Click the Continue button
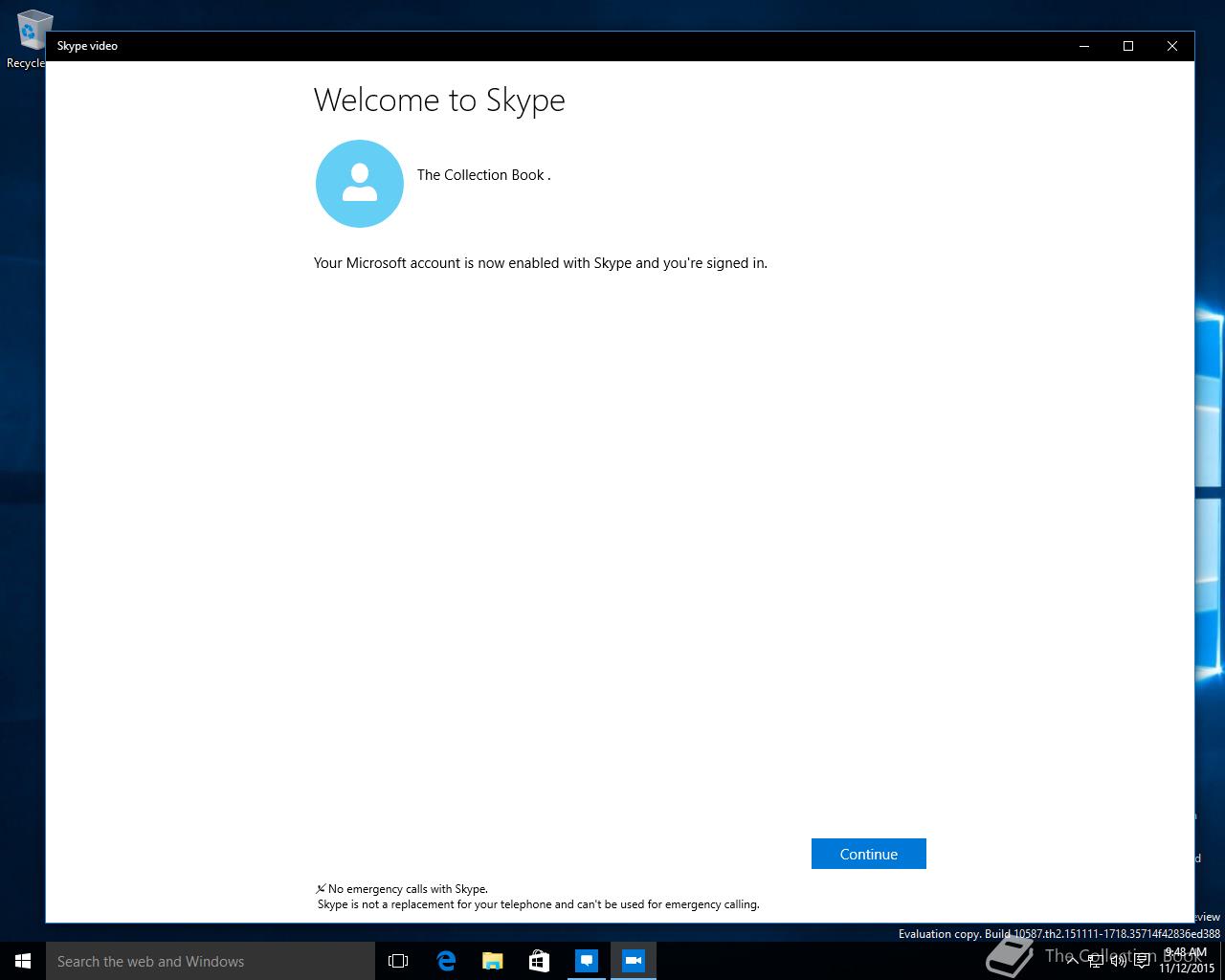 pos(868,854)
